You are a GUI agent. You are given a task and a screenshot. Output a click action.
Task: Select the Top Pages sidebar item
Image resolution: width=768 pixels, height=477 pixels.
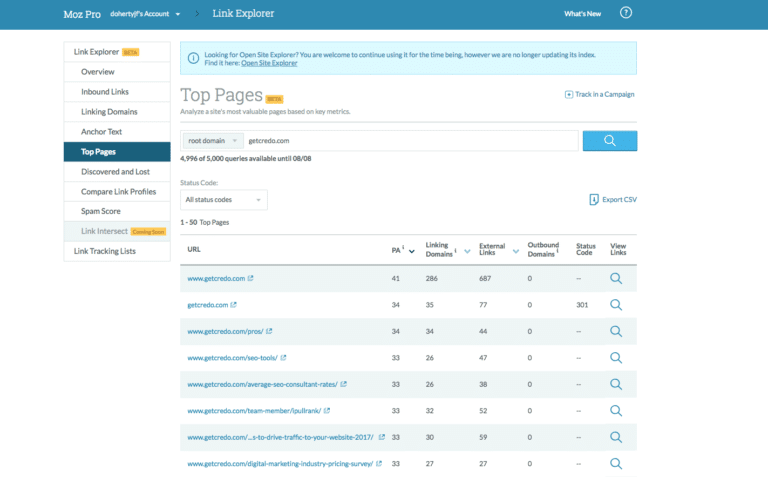pyautogui.click(x=117, y=152)
